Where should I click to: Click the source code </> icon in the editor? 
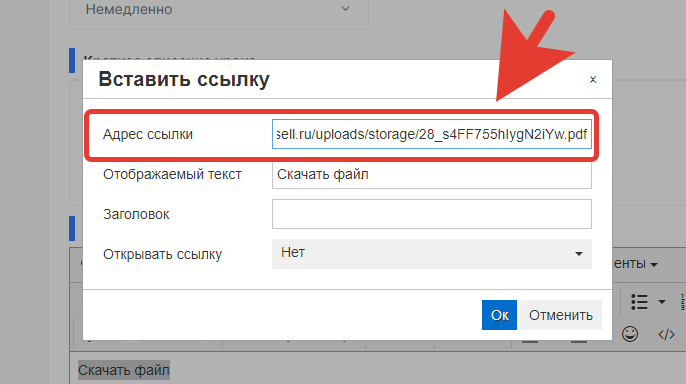(666, 335)
